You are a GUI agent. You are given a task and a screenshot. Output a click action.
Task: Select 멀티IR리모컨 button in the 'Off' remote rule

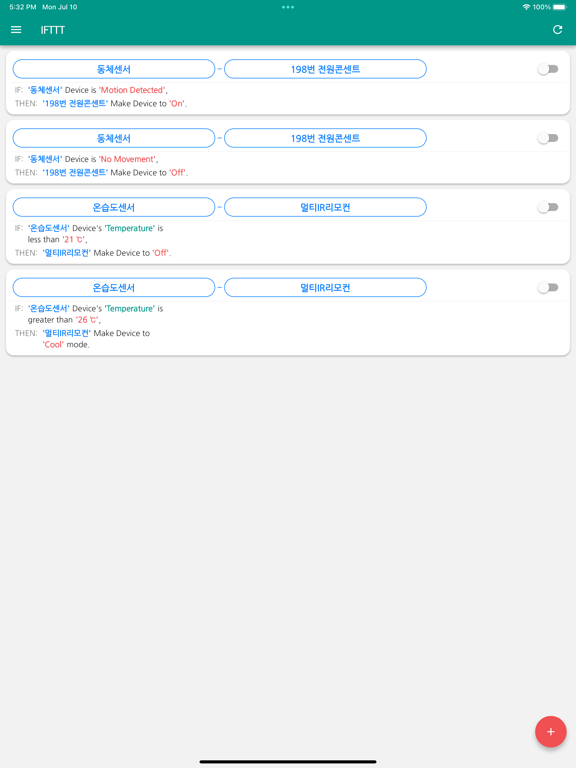[325, 207]
